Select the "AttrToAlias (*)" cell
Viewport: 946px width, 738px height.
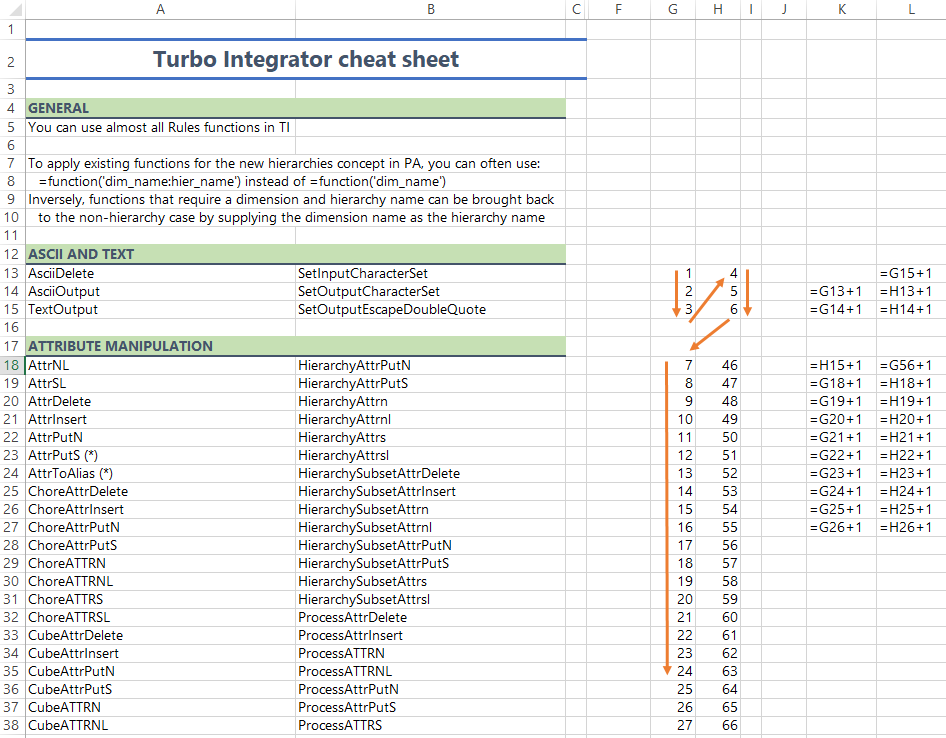point(160,474)
